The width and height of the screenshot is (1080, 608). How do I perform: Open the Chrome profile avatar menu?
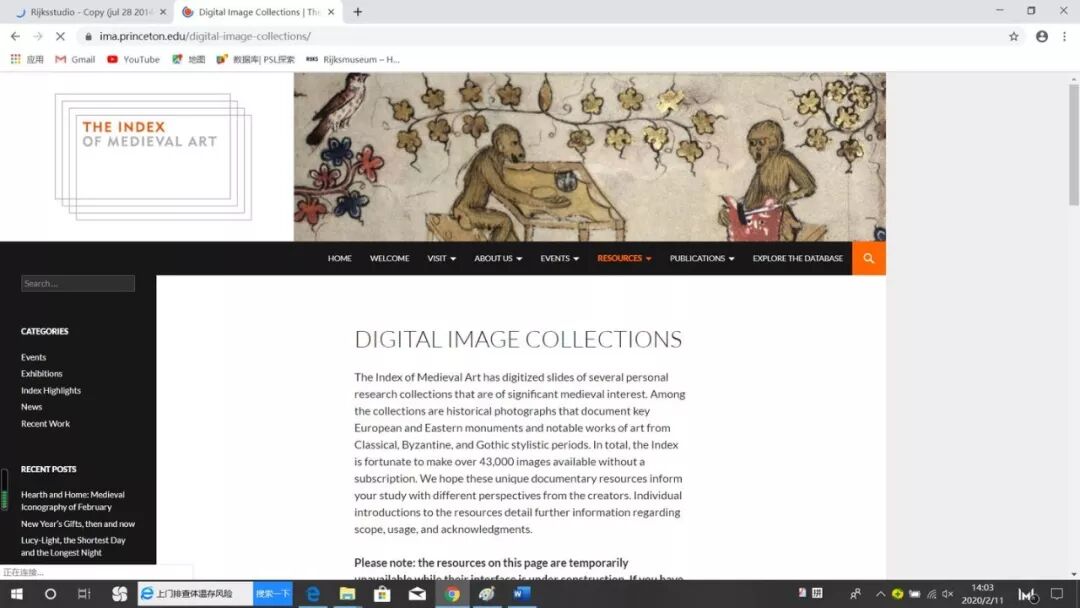[x=1041, y=36]
